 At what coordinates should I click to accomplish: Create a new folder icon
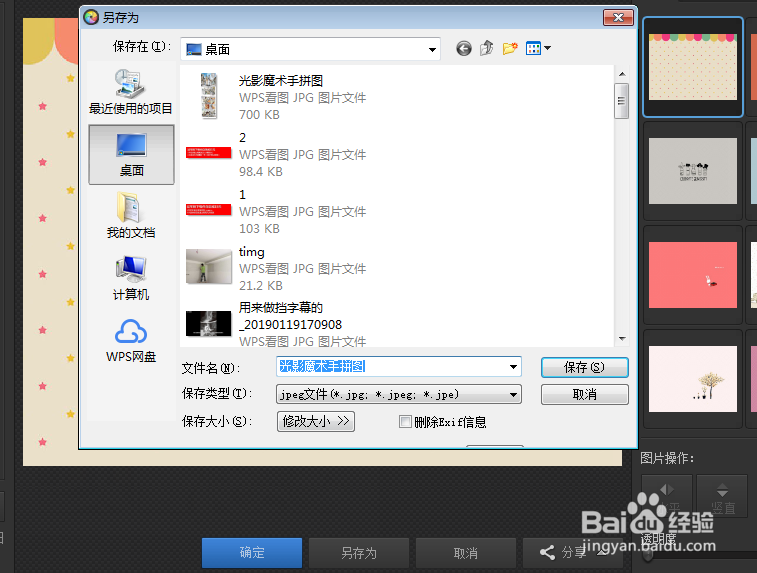pyautogui.click(x=510, y=48)
